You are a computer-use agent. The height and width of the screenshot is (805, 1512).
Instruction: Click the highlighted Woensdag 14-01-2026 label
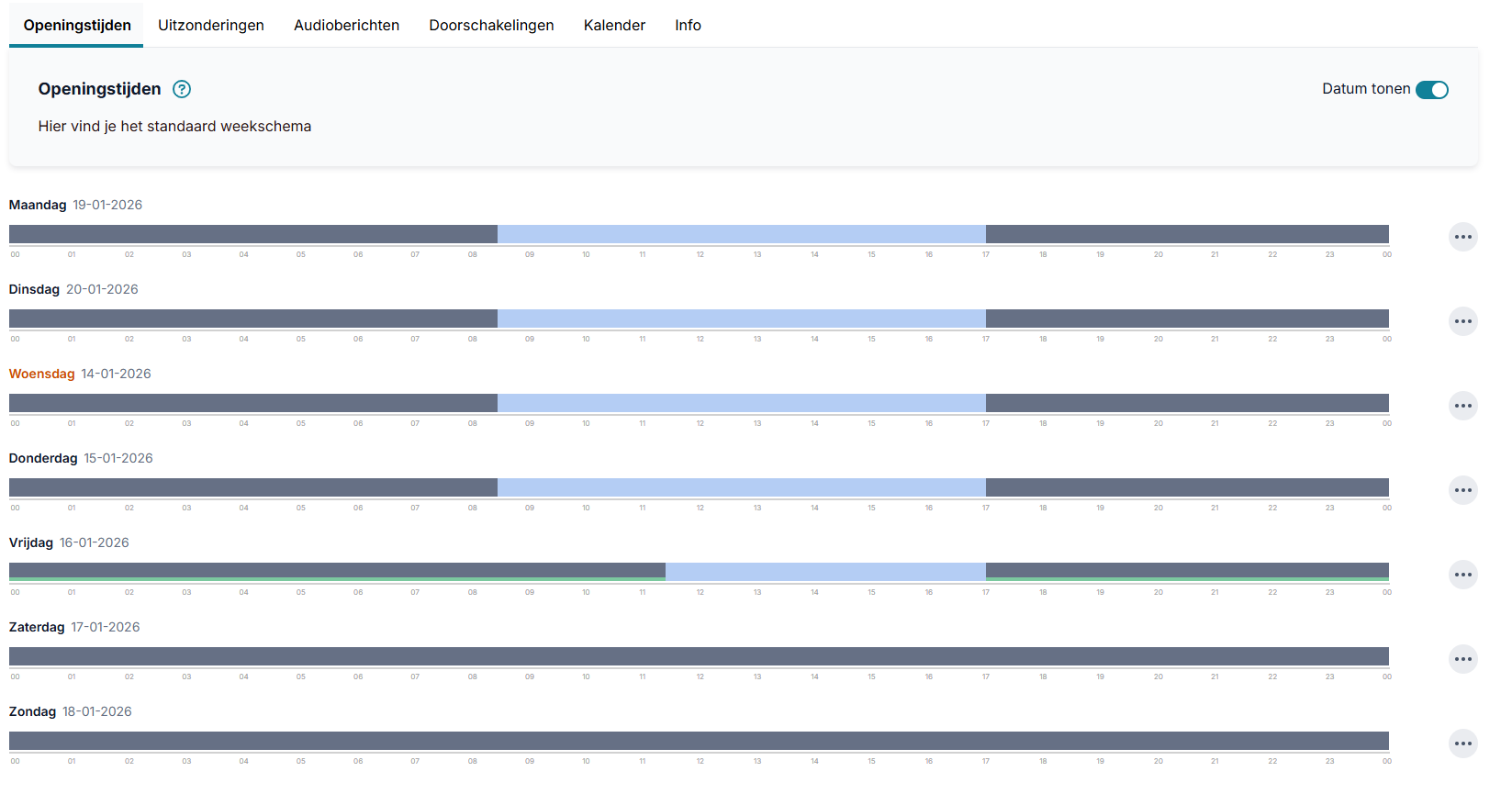click(x=80, y=374)
